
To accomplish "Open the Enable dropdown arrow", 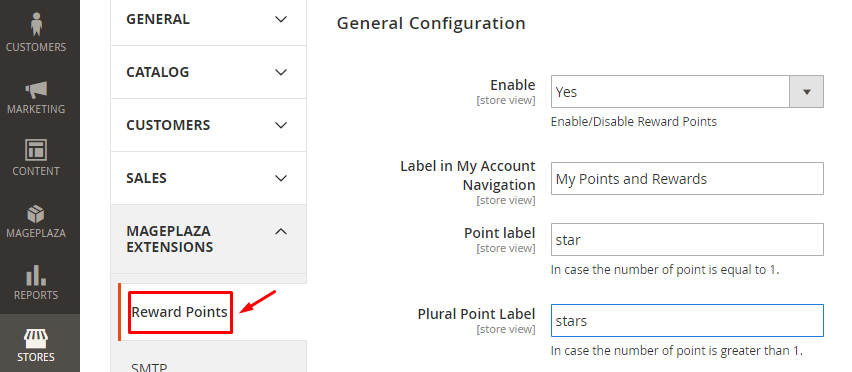I will (x=806, y=92).
